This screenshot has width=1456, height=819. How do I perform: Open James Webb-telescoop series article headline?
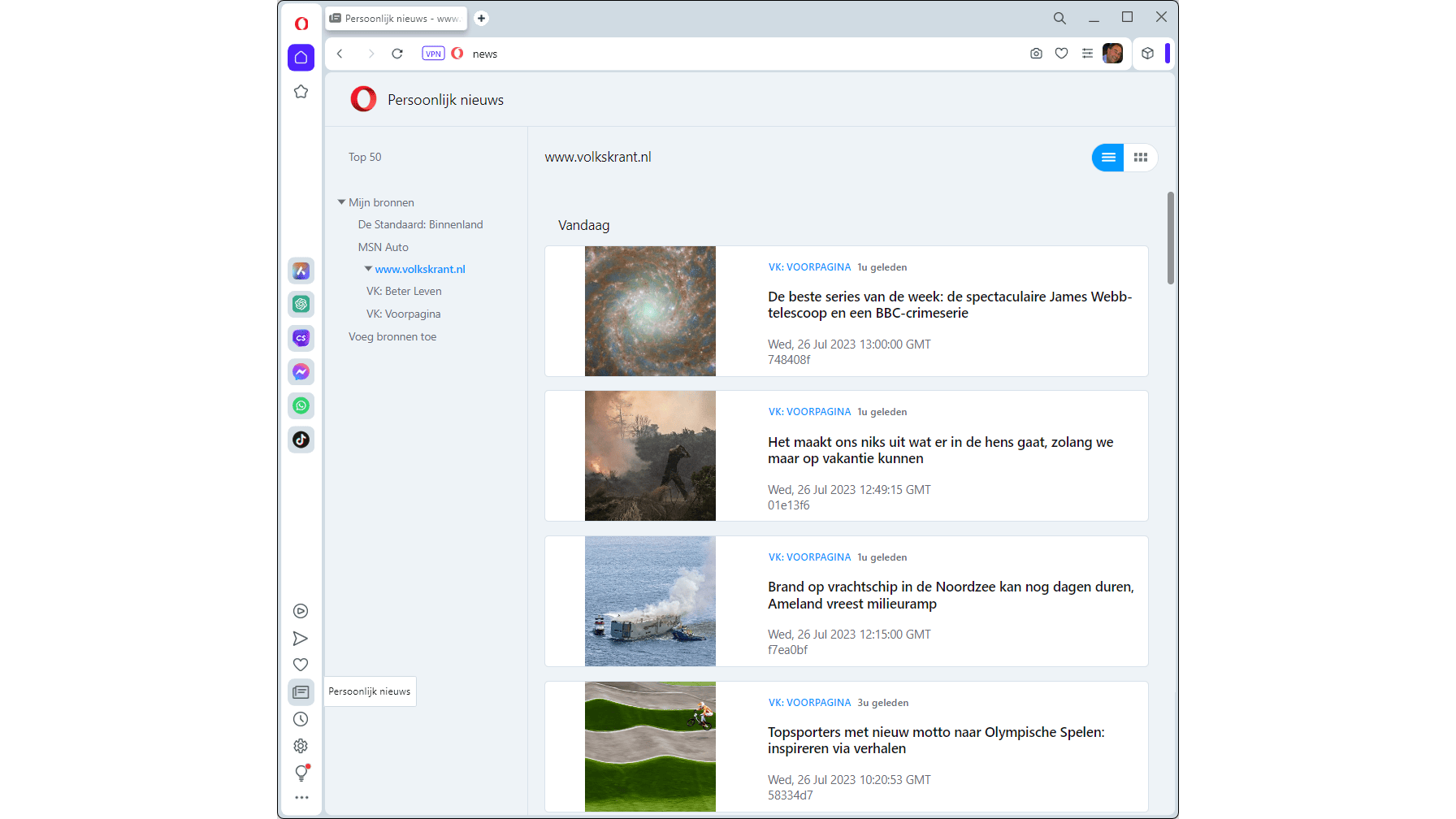[x=950, y=305]
